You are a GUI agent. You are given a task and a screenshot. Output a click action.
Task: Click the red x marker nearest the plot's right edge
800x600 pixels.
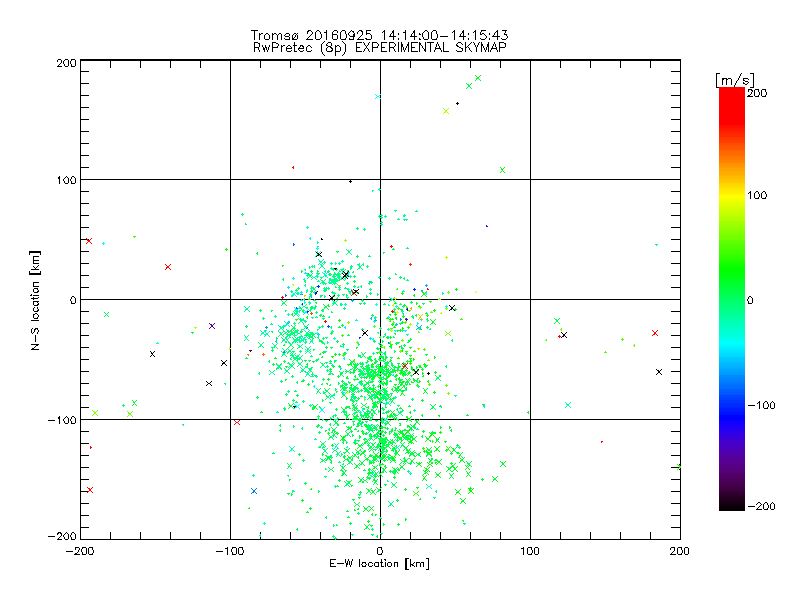[655, 333]
